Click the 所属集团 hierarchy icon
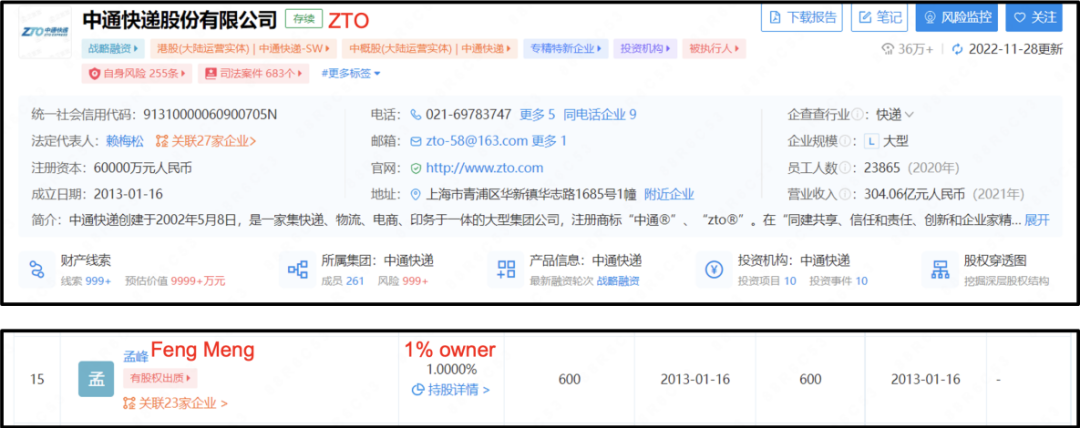 click(297, 269)
